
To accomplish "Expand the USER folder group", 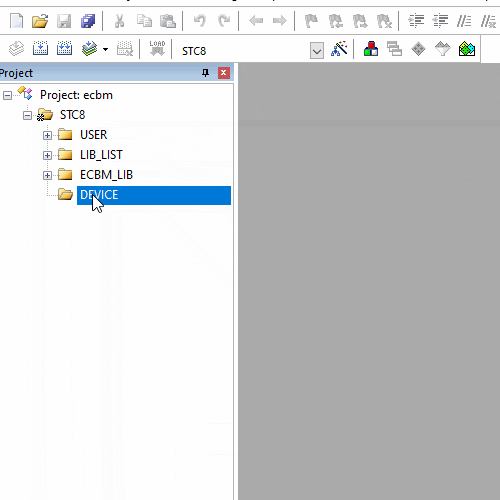I will 47,135.
